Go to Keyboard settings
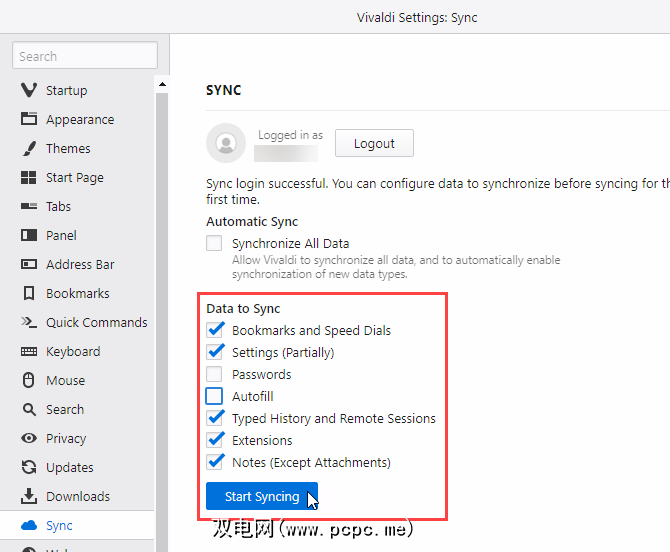The image size is (670, 552). coord(73,352)
